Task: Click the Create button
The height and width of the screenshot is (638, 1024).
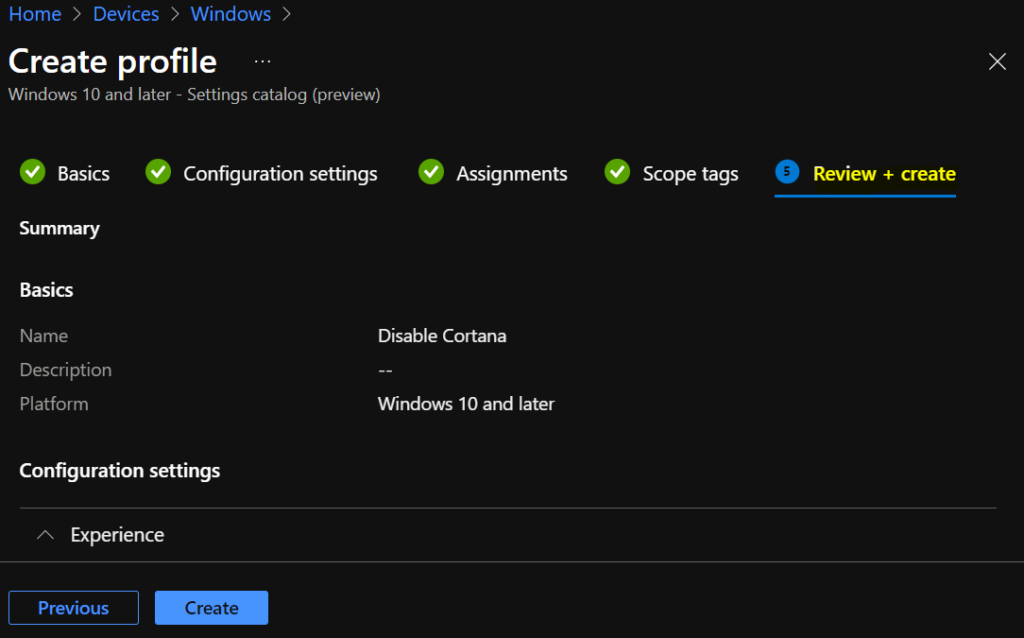Action: [212, 608]
